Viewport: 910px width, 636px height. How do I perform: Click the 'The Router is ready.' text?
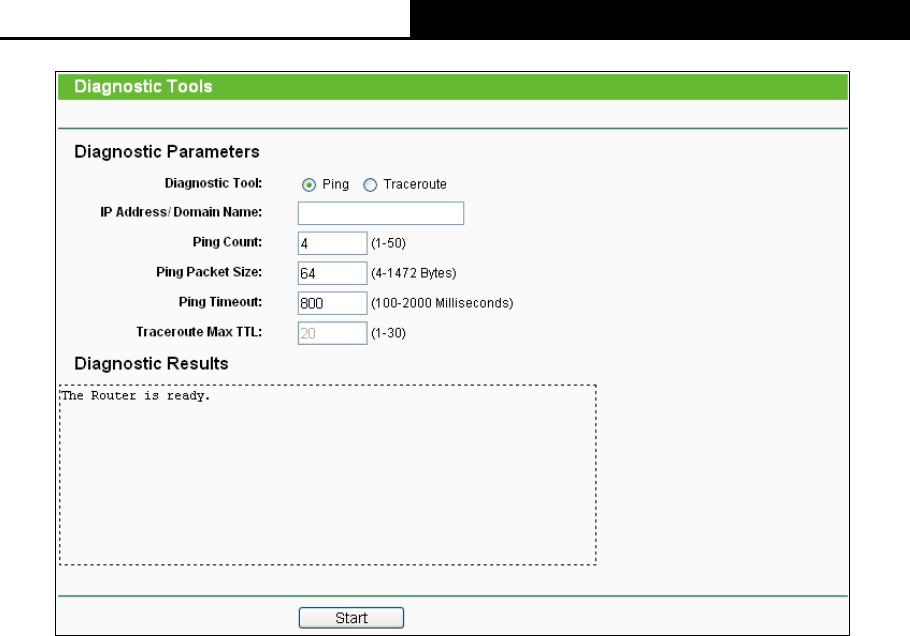135,396
